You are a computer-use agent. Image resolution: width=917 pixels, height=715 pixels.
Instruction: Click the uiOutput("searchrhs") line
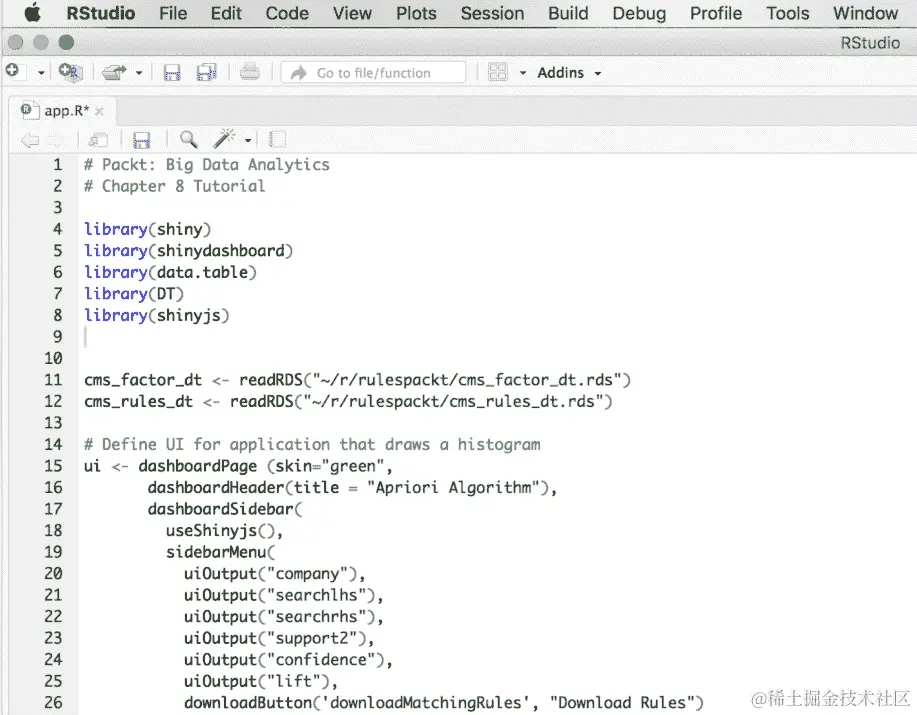284,617
